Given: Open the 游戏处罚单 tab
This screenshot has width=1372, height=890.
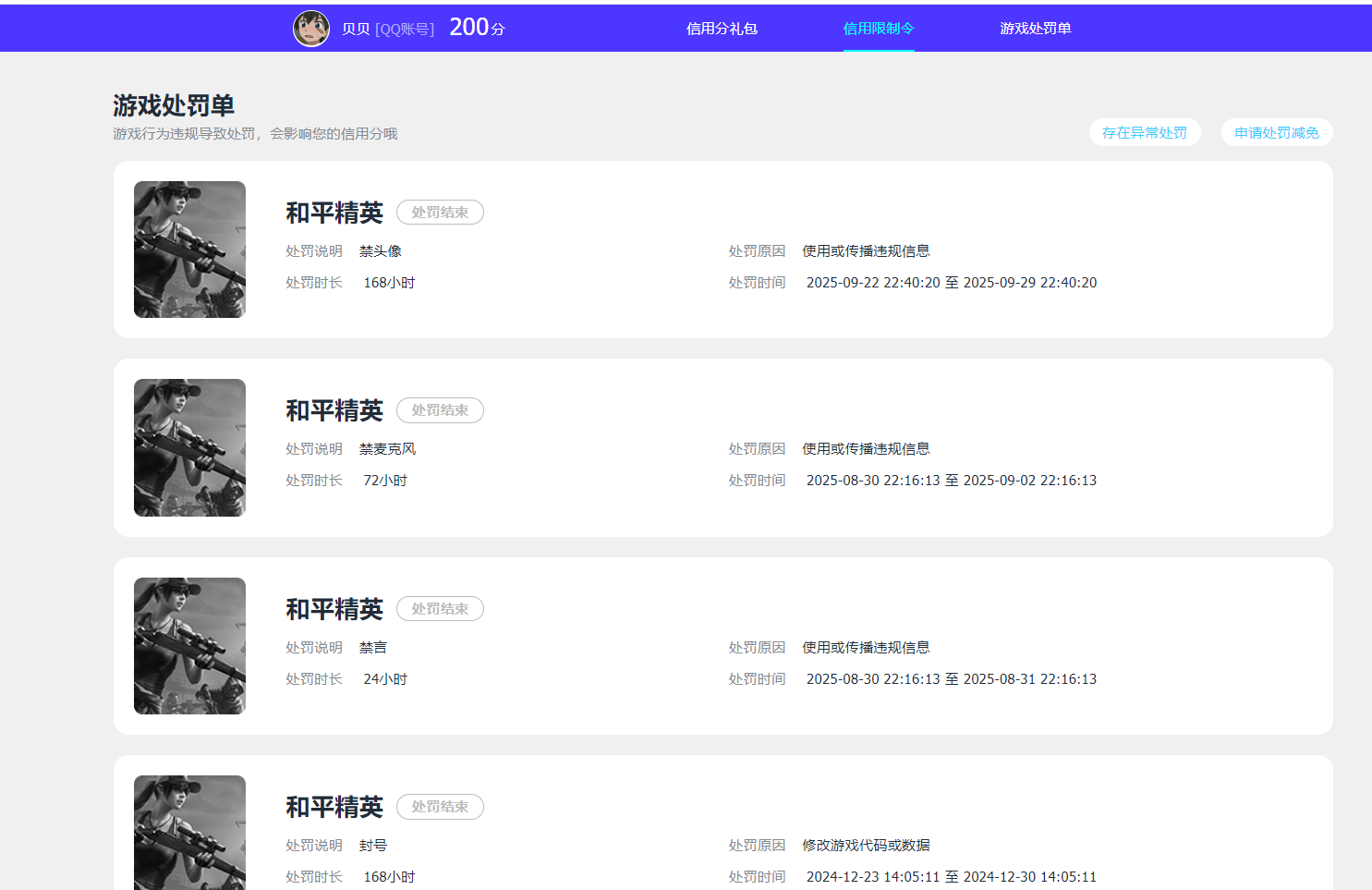Looking at the screenshot, I should 1036,28.
